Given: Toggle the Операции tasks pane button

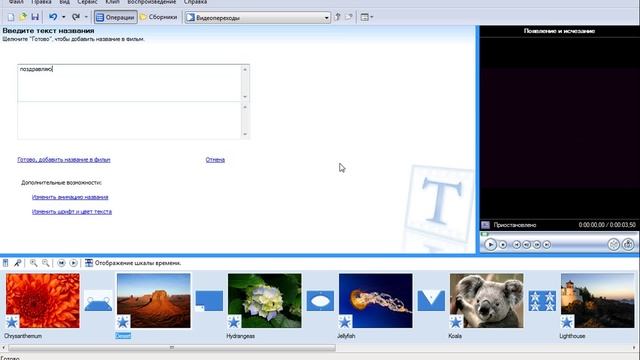Looking at the screenshot, I should tap(116, 17).
